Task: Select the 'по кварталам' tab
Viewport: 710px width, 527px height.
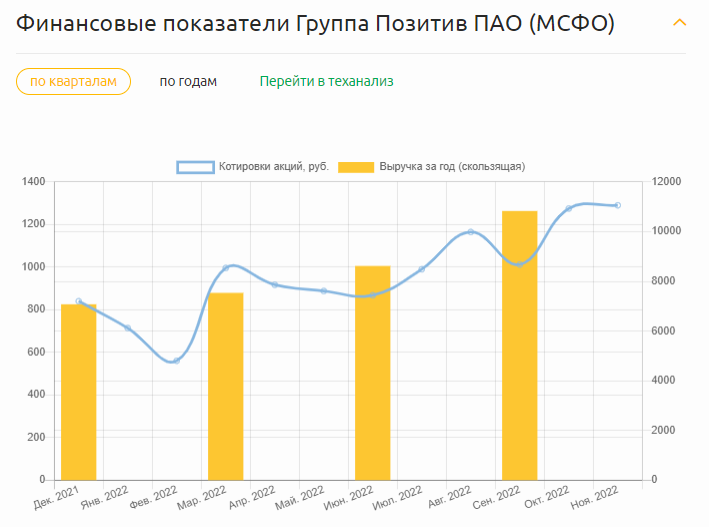Action: pos(73,81)
